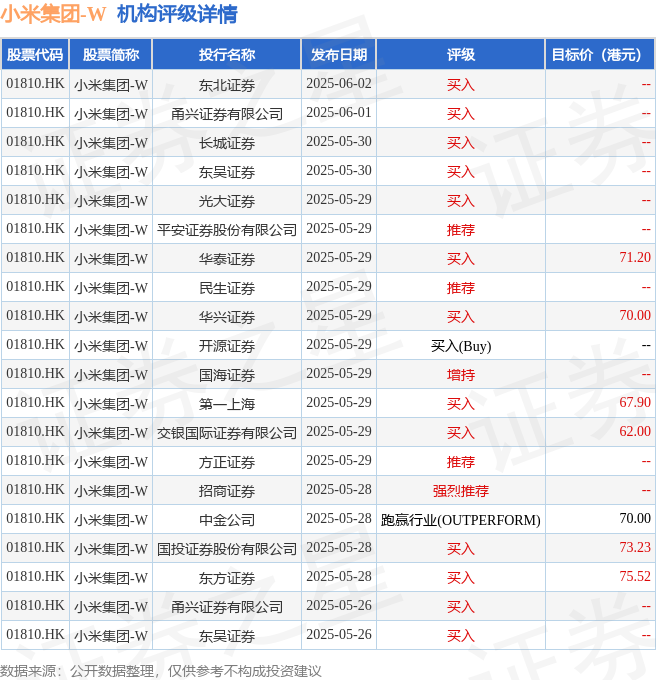Click the target price 73.23
The height and width of the screenshot is (680, 656).
pyautogui.click(x=635, y=547)
